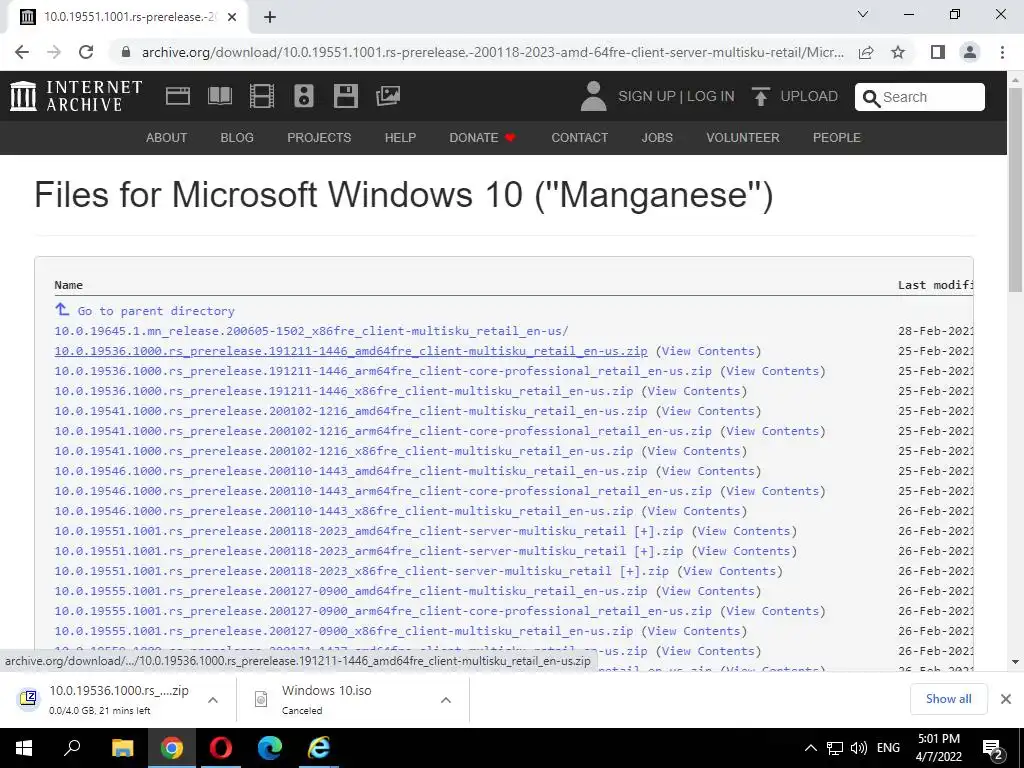Click the upload arrow icon

coord(760,96)
